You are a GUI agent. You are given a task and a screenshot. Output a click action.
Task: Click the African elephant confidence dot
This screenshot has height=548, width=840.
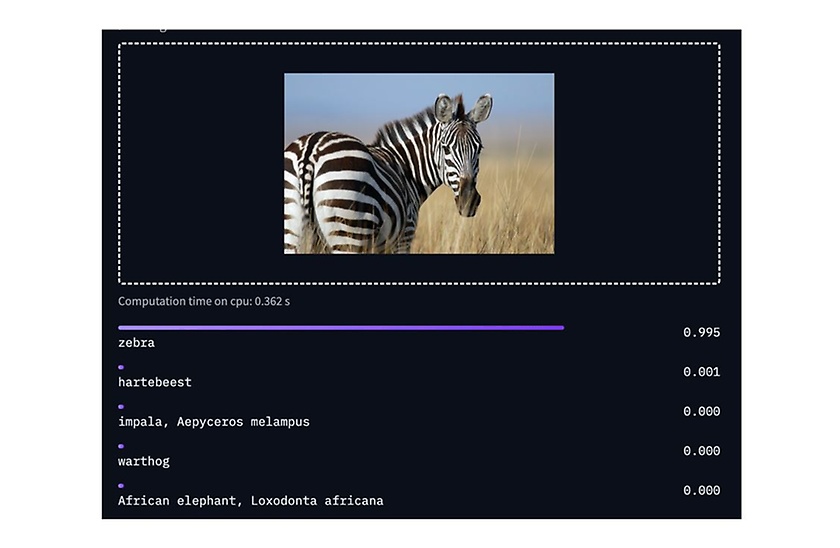click(121, 486)
